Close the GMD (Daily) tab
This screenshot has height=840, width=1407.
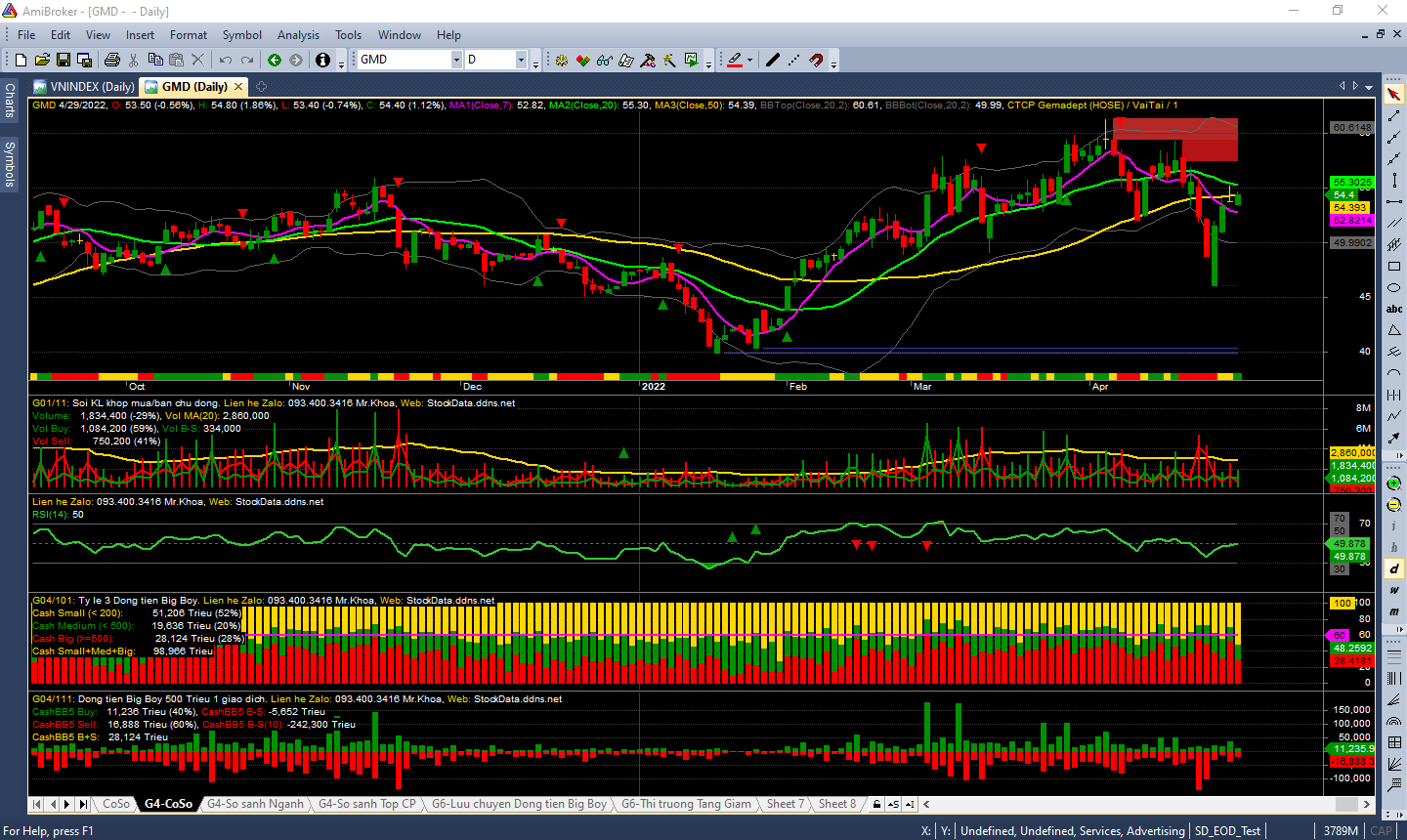pos(237,86)
